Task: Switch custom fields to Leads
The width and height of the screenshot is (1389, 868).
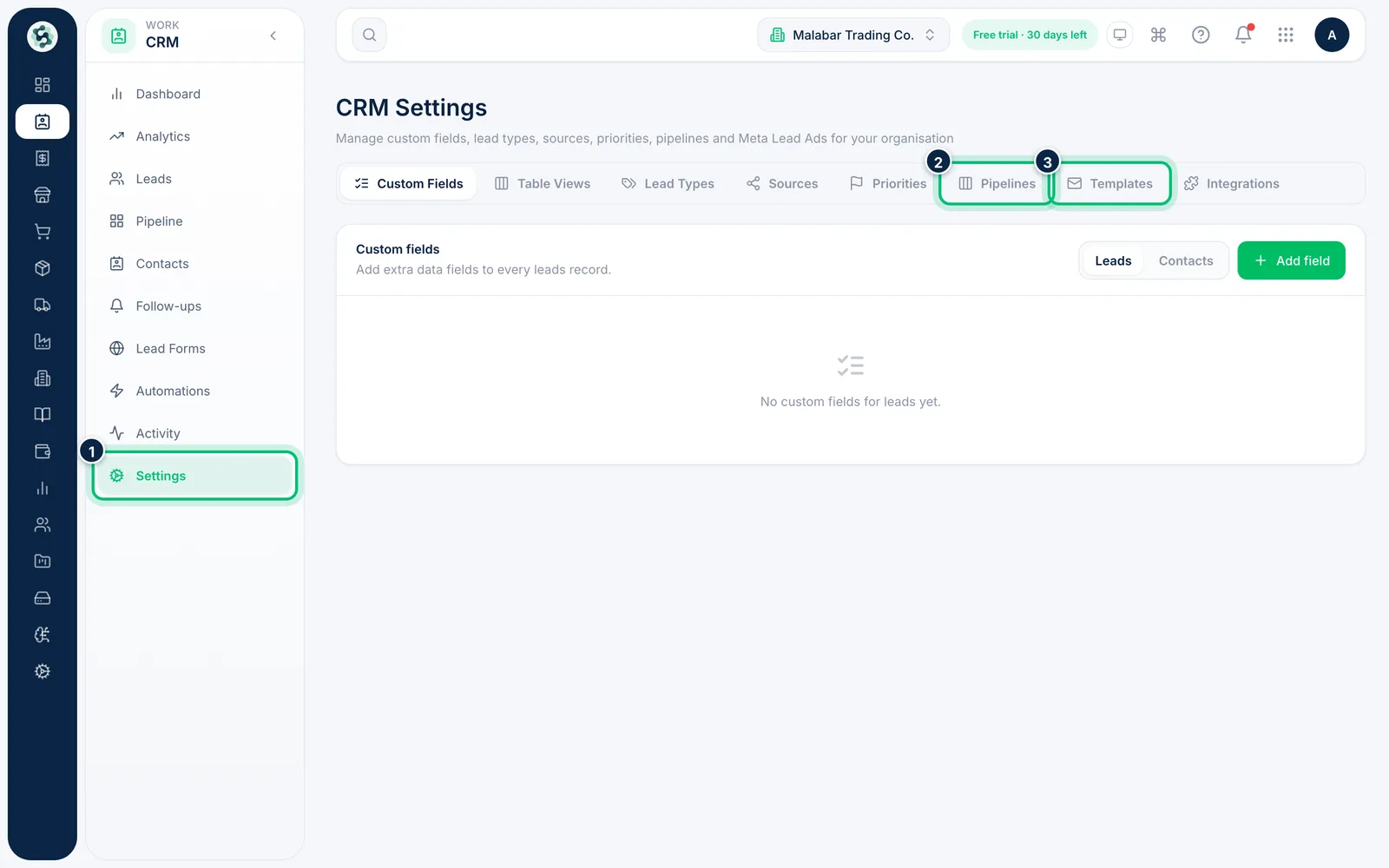Action: [1113, 260]
